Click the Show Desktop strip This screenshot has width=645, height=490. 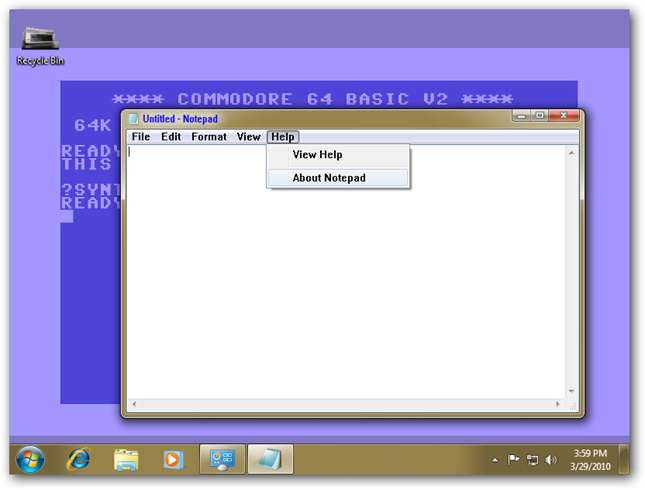625,459
